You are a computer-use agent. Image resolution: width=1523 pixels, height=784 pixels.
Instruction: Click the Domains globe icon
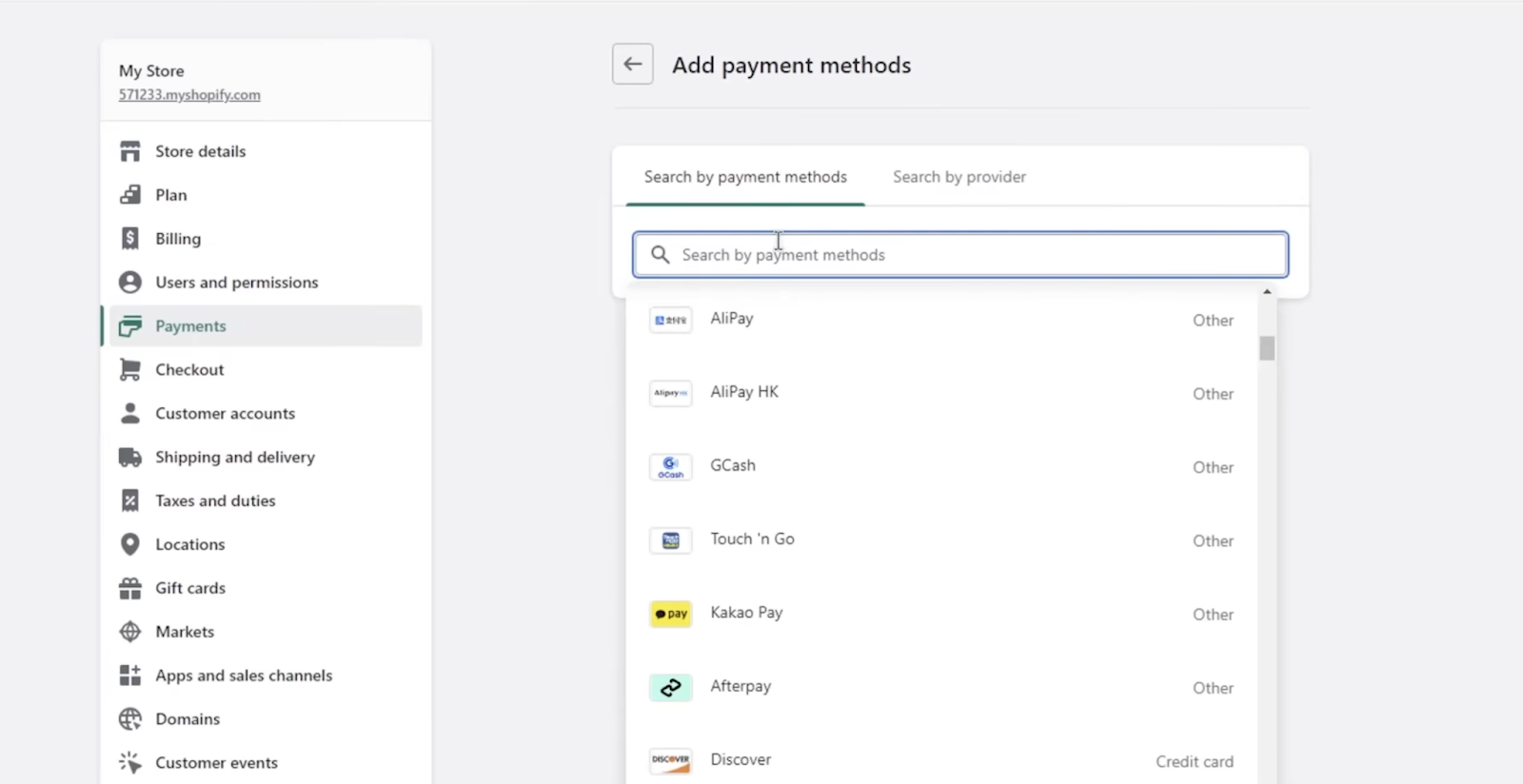(130, 719)
